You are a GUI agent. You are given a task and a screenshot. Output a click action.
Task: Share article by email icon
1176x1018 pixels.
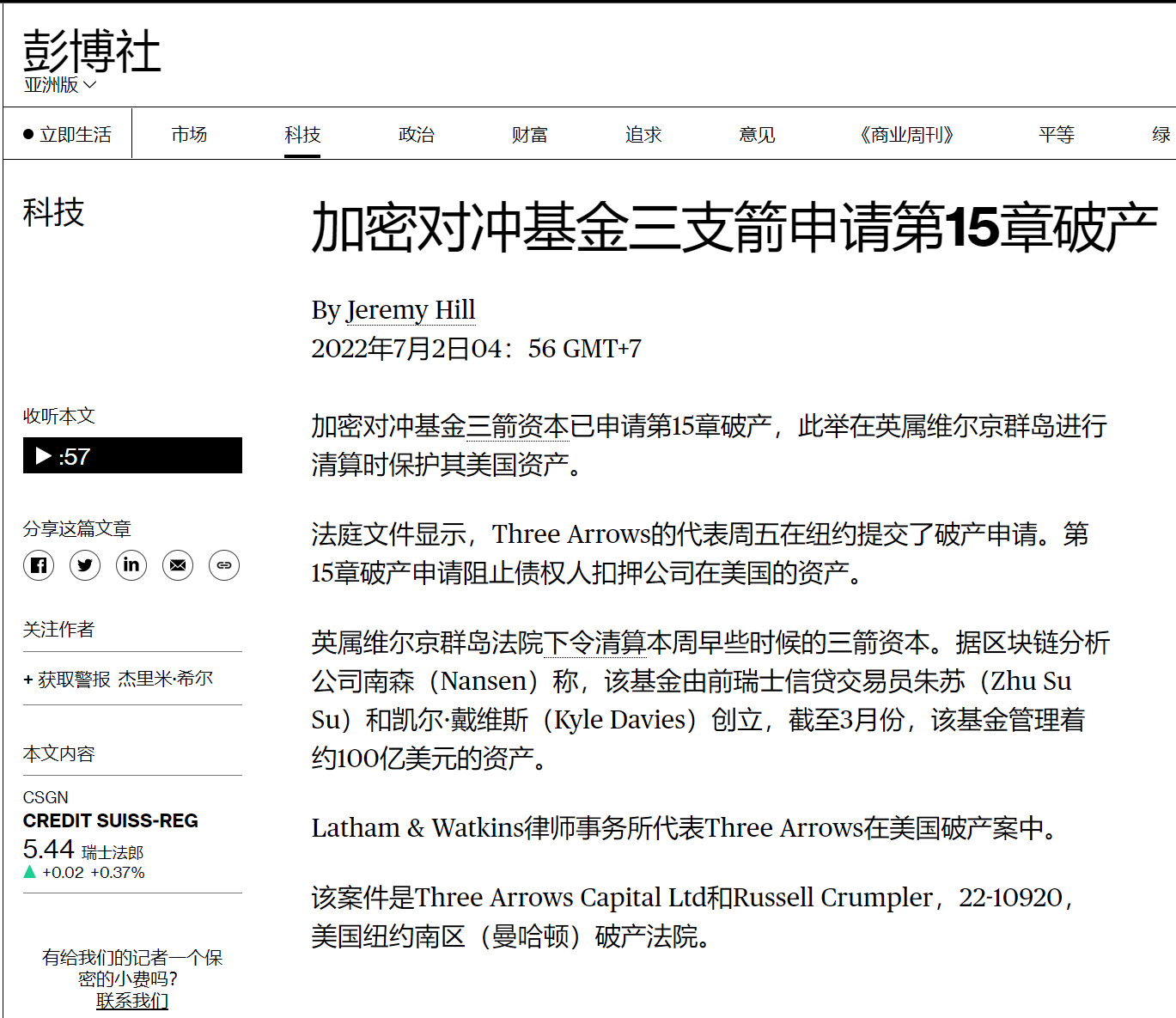tap(178, 565)
